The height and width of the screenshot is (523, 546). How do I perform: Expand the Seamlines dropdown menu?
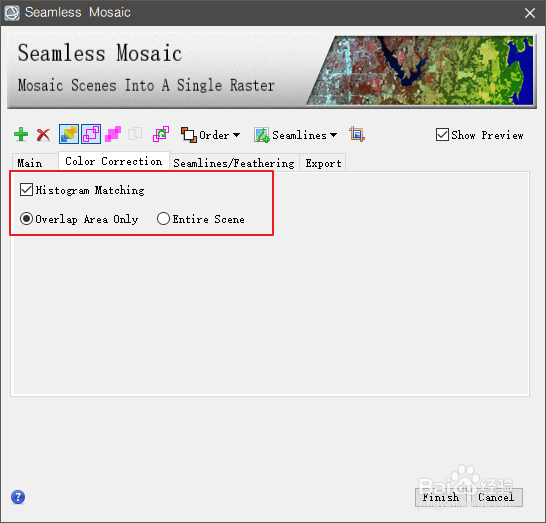[x=295, y=135]
